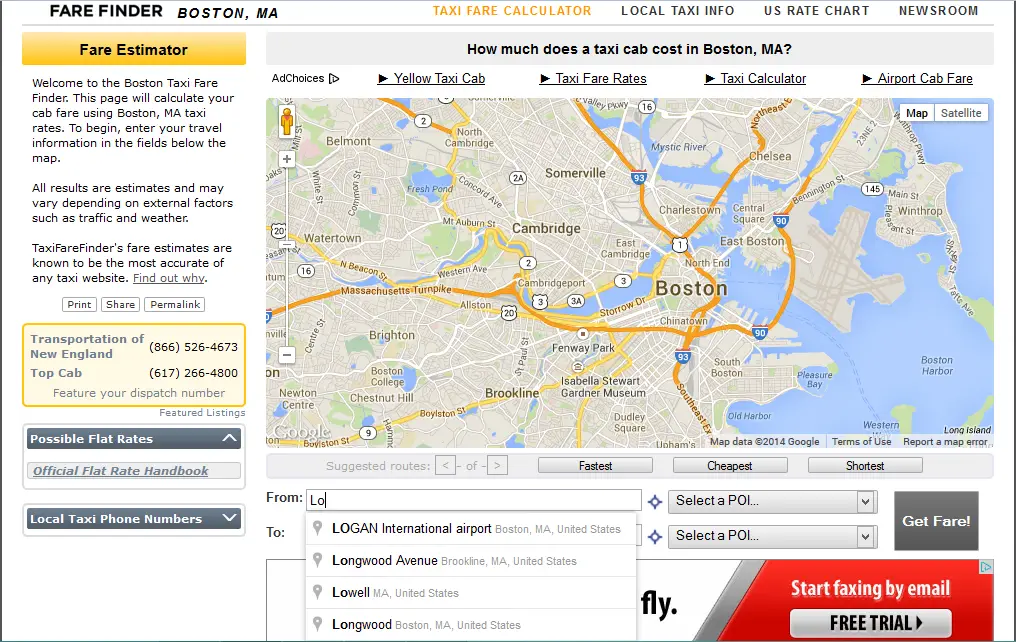Click the Print button
This screenshot has width=1016, height=642.
point(79,304)
